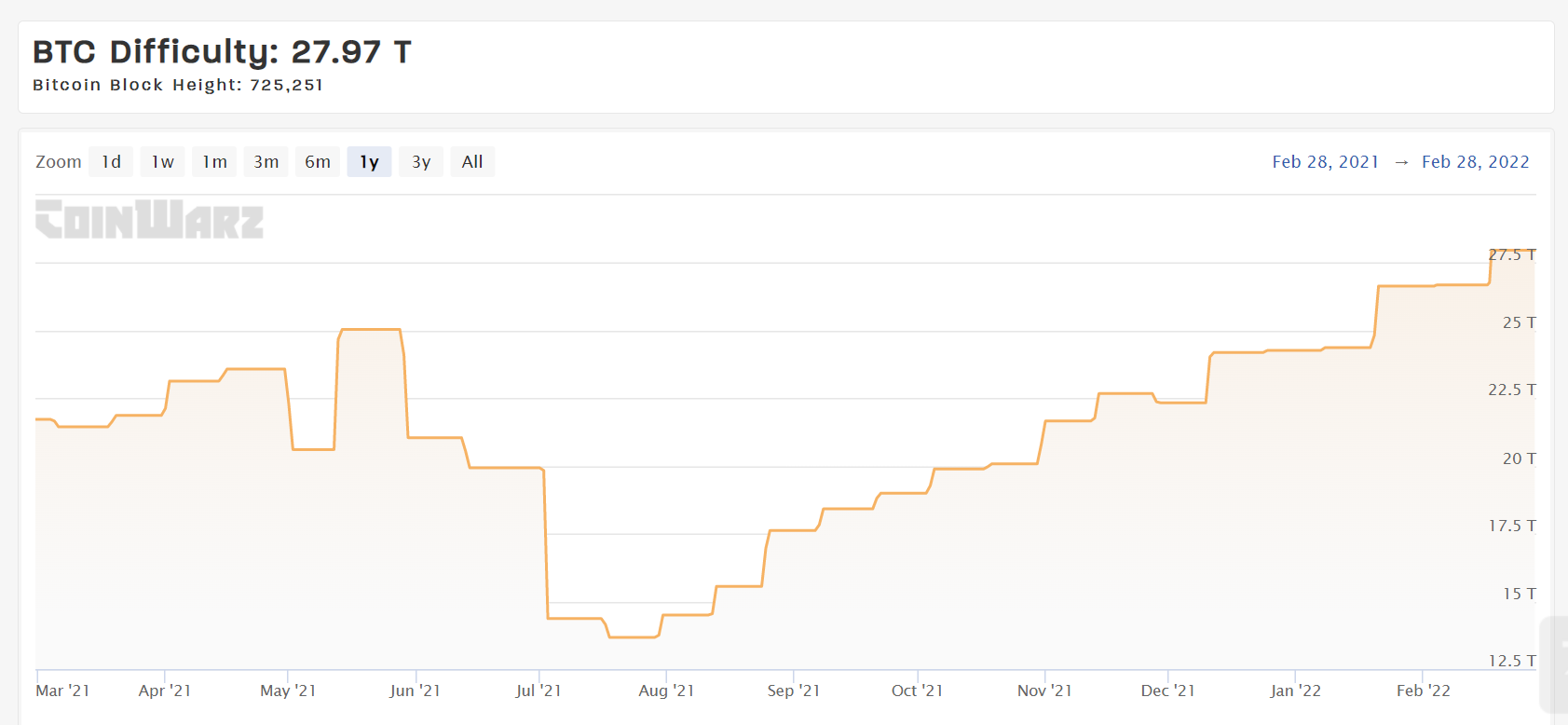The height and width of the screenshot is (725, 1568).
Task: Edit the Feb 28, 2021 start date
Action: click(x=1325, y=162)
